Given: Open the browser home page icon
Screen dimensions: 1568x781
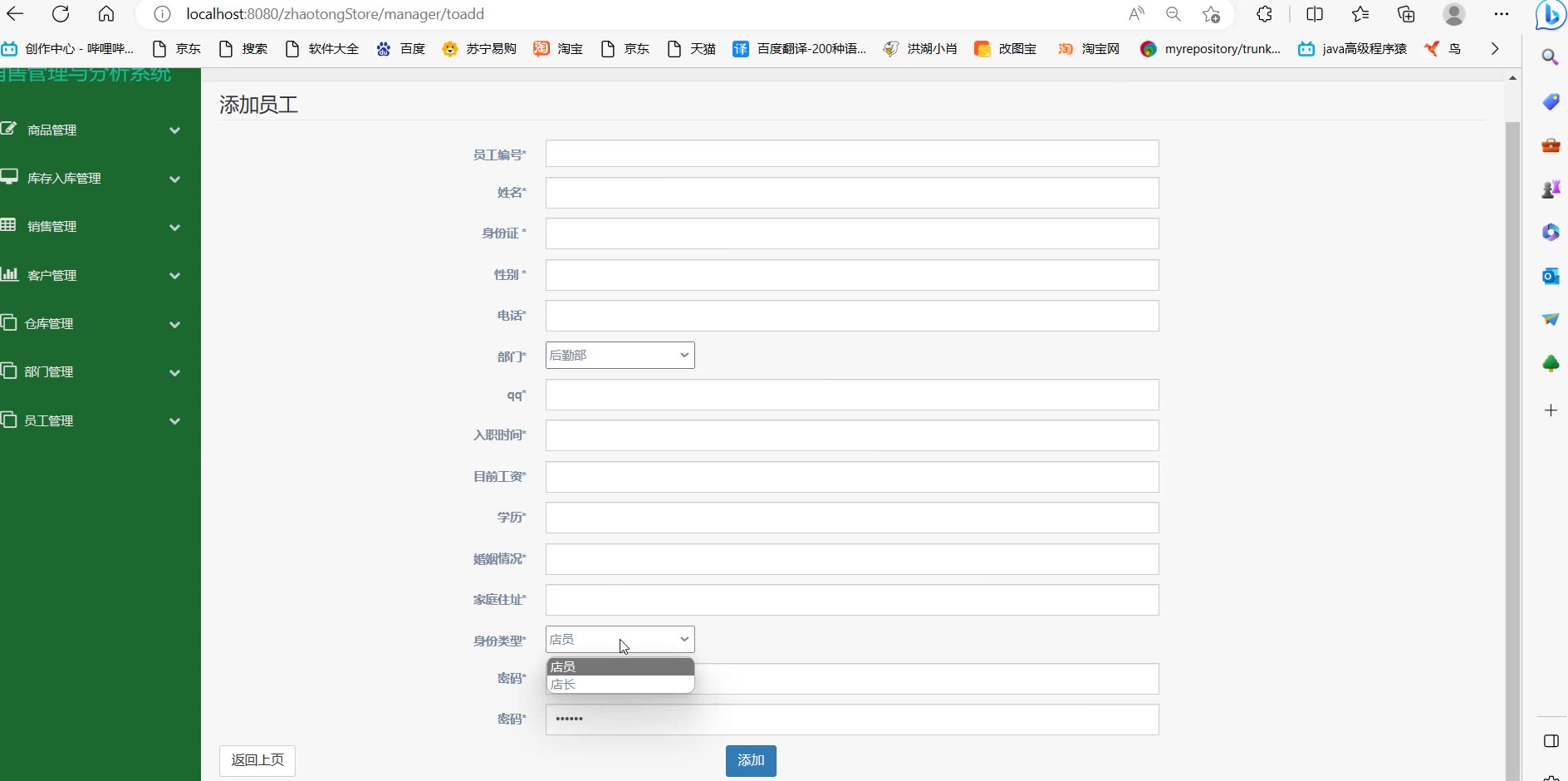Looking at the screenshot, I should click(106, 14).
